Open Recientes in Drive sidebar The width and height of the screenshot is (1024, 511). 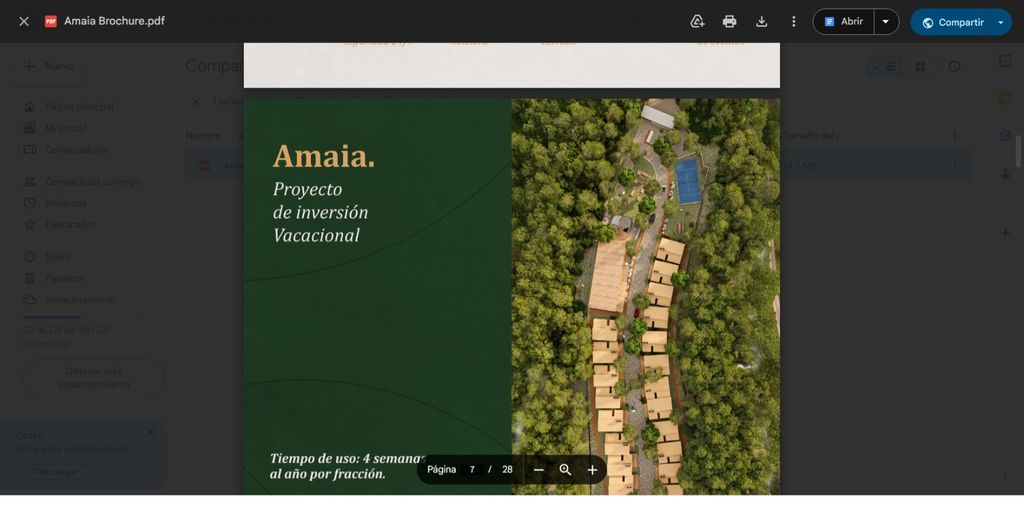(x=65, y=203)
